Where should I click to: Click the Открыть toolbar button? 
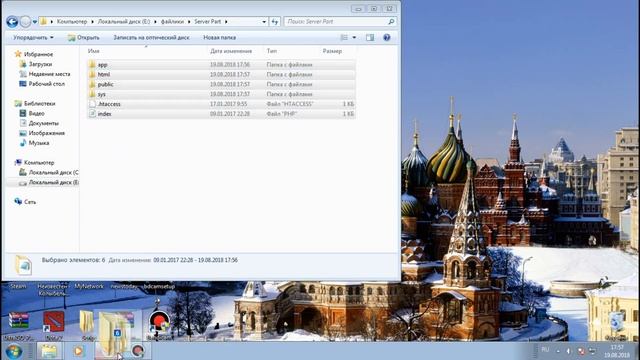84,38
